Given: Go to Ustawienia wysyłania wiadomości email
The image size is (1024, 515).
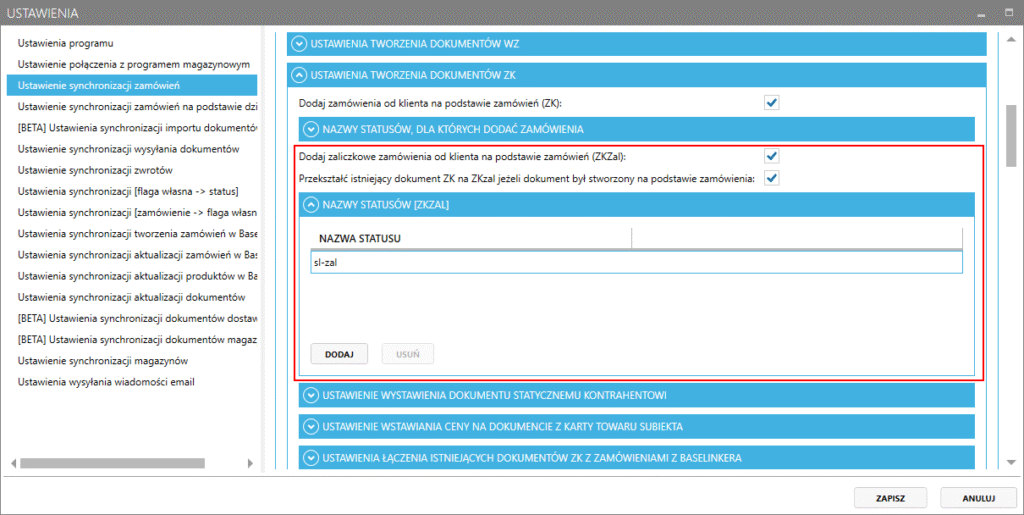Looking at the screenshot, I should [105, 382].
